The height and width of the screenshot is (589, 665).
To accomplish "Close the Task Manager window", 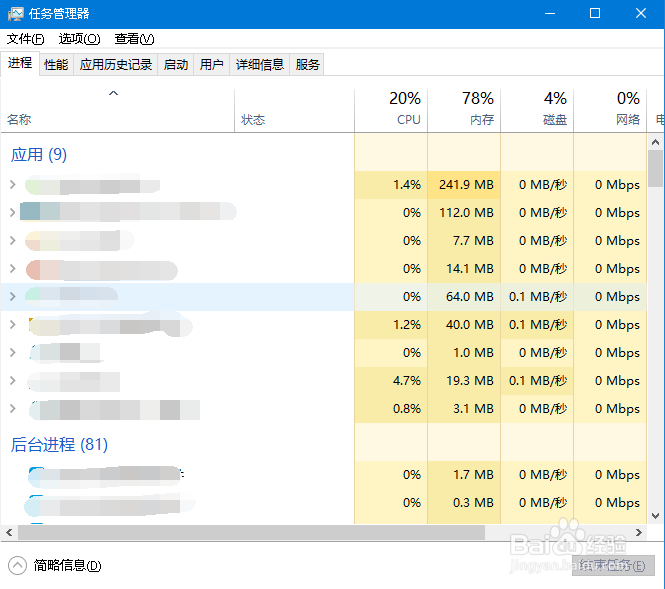I will (641, 14).
